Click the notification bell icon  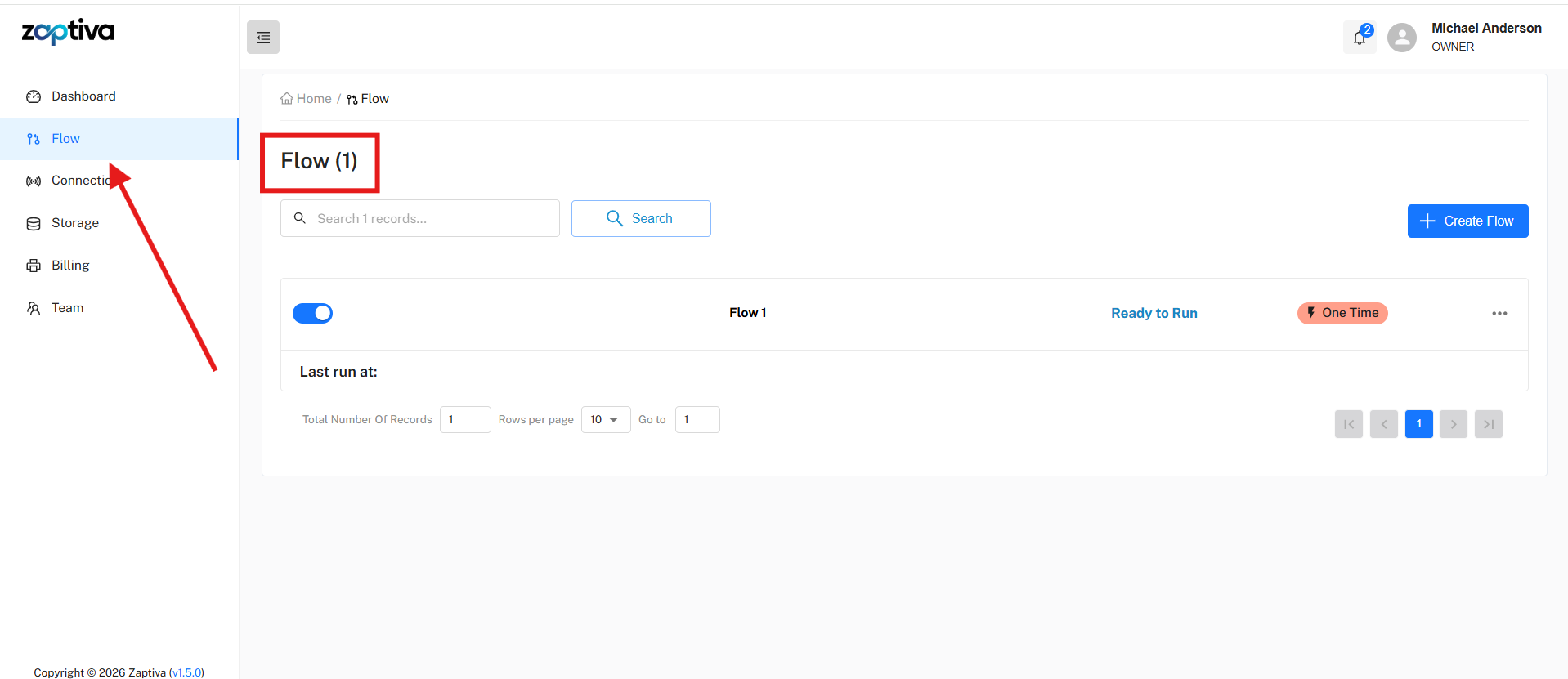(x=1360, y=38)
